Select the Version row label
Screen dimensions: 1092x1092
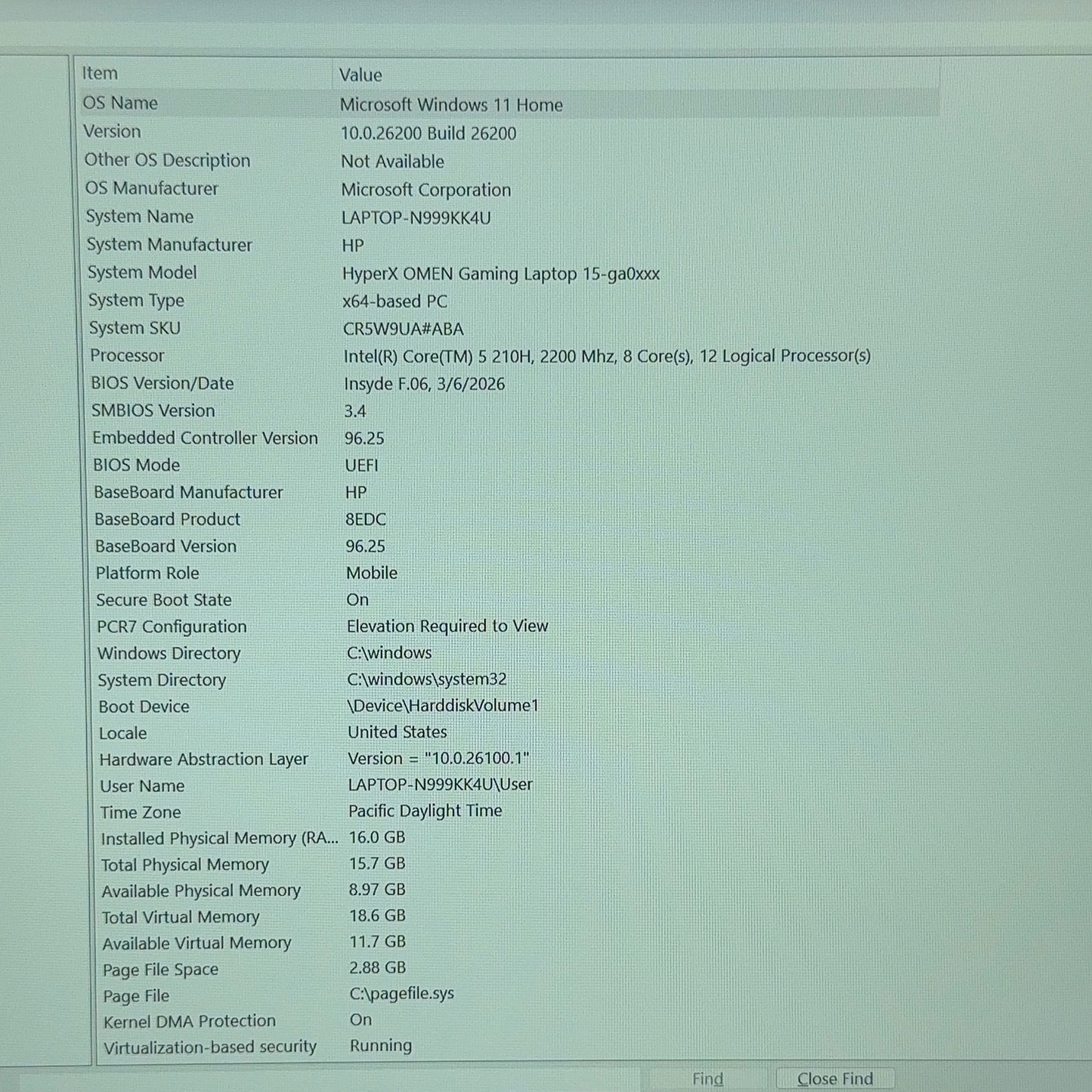coord(112,131)
